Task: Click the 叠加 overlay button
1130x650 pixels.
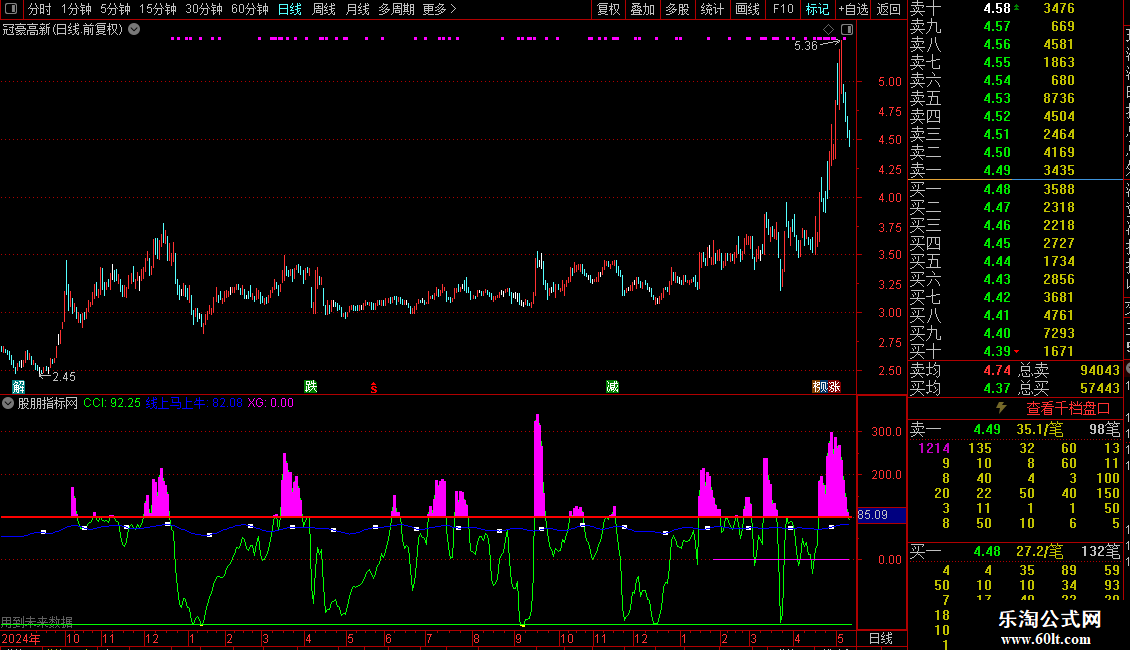Action: [643, 9]
